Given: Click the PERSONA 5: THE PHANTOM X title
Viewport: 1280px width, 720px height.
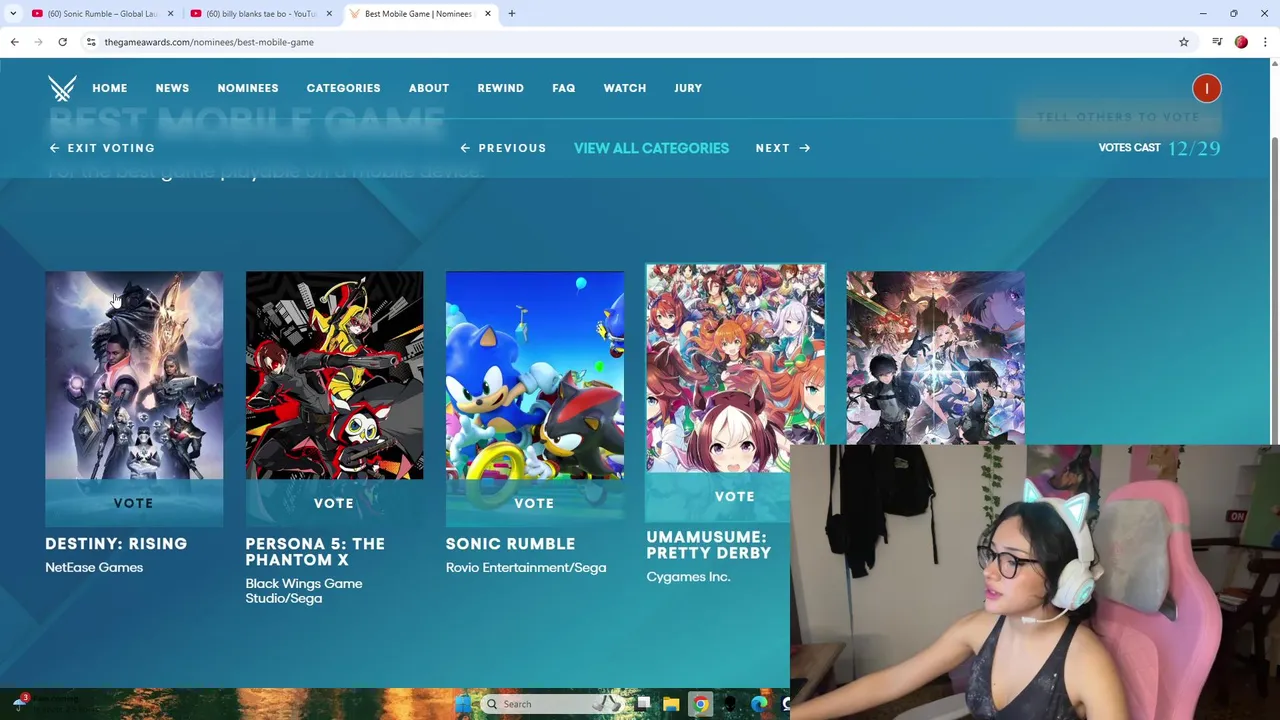Looking at the screenshot, I should click(315, 552).
